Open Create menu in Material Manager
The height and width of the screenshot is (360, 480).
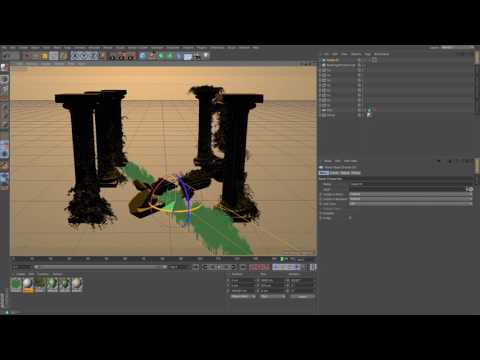(20, 274)
